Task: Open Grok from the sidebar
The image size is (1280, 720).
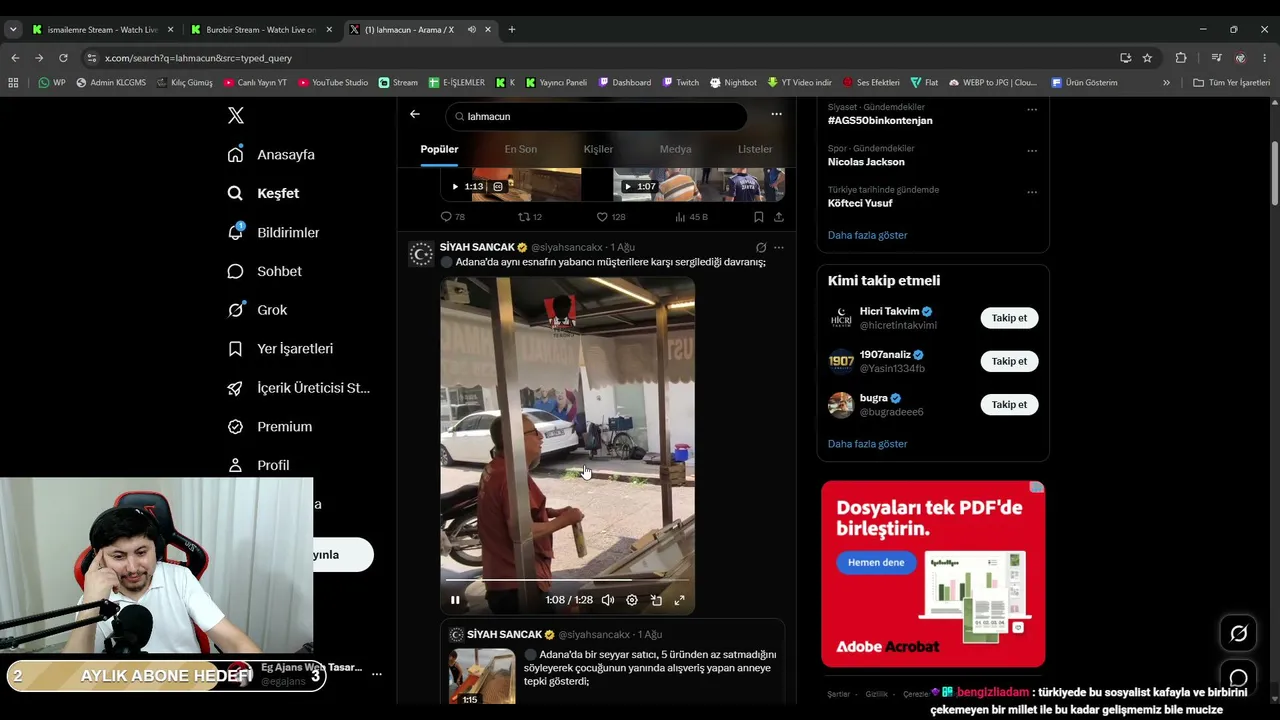Action: [257, 310]
